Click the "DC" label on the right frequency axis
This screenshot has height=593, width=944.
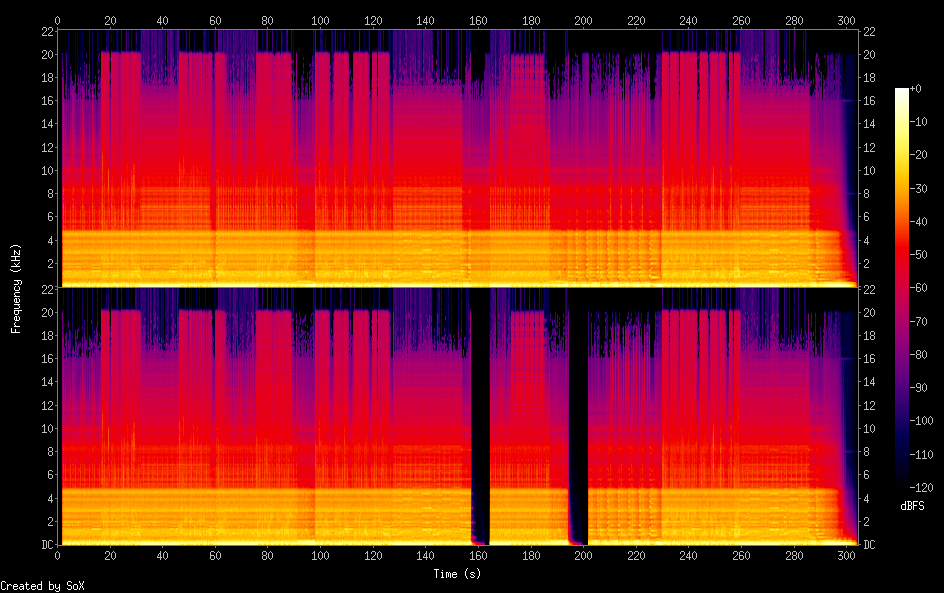(869, 545)
